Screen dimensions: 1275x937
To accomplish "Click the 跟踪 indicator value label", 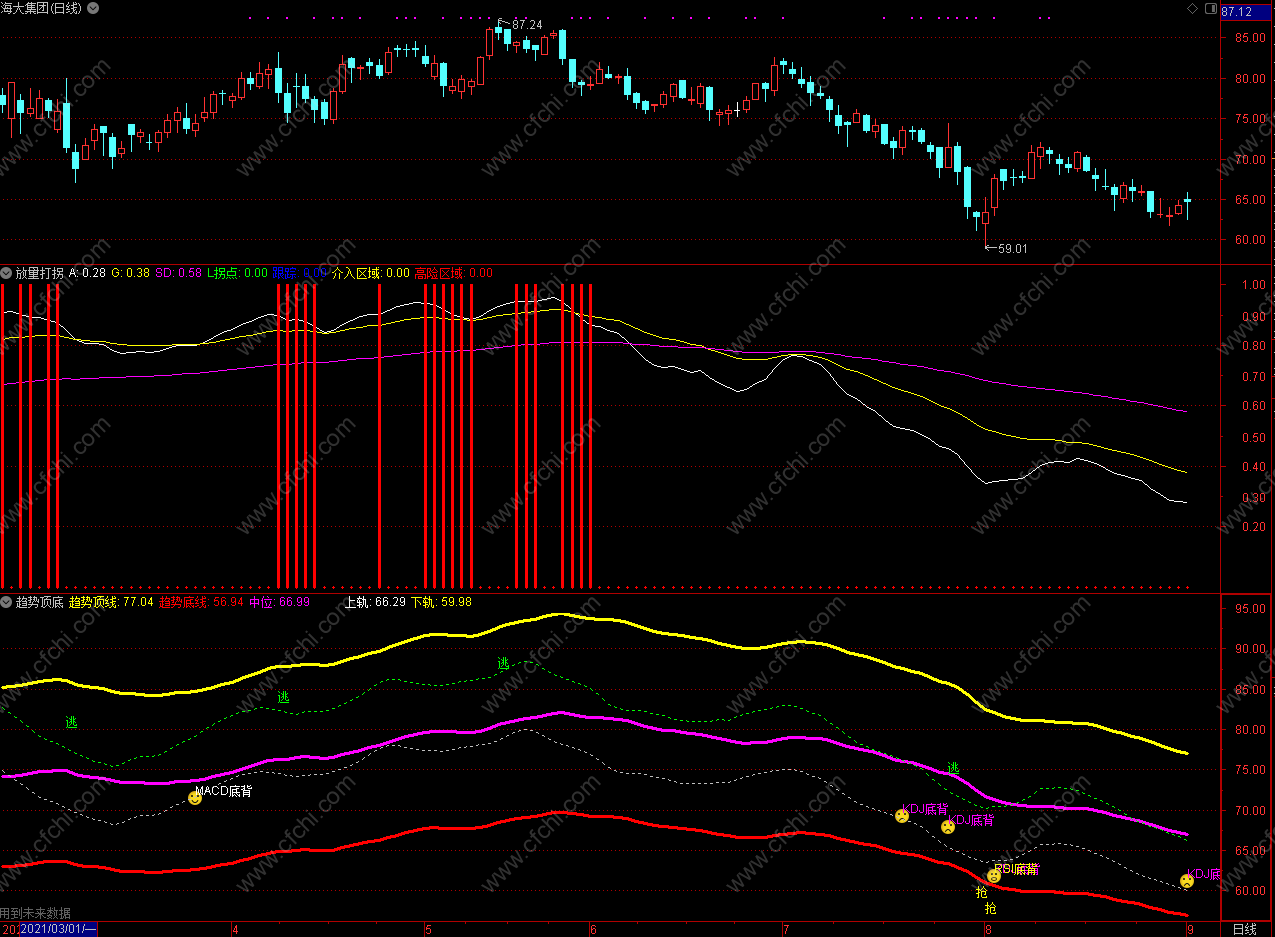I will [x=300, y=272].
